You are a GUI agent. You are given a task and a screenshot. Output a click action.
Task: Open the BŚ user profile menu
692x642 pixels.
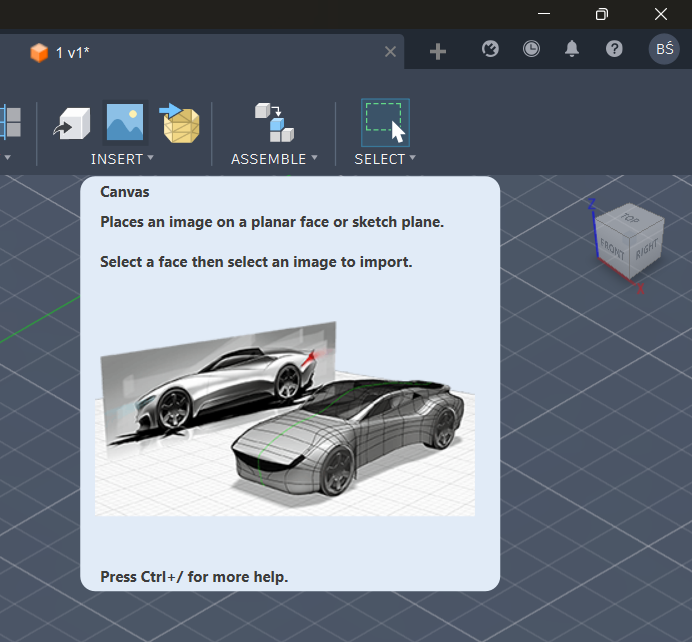pyautogui.click(x=664, y=49)
